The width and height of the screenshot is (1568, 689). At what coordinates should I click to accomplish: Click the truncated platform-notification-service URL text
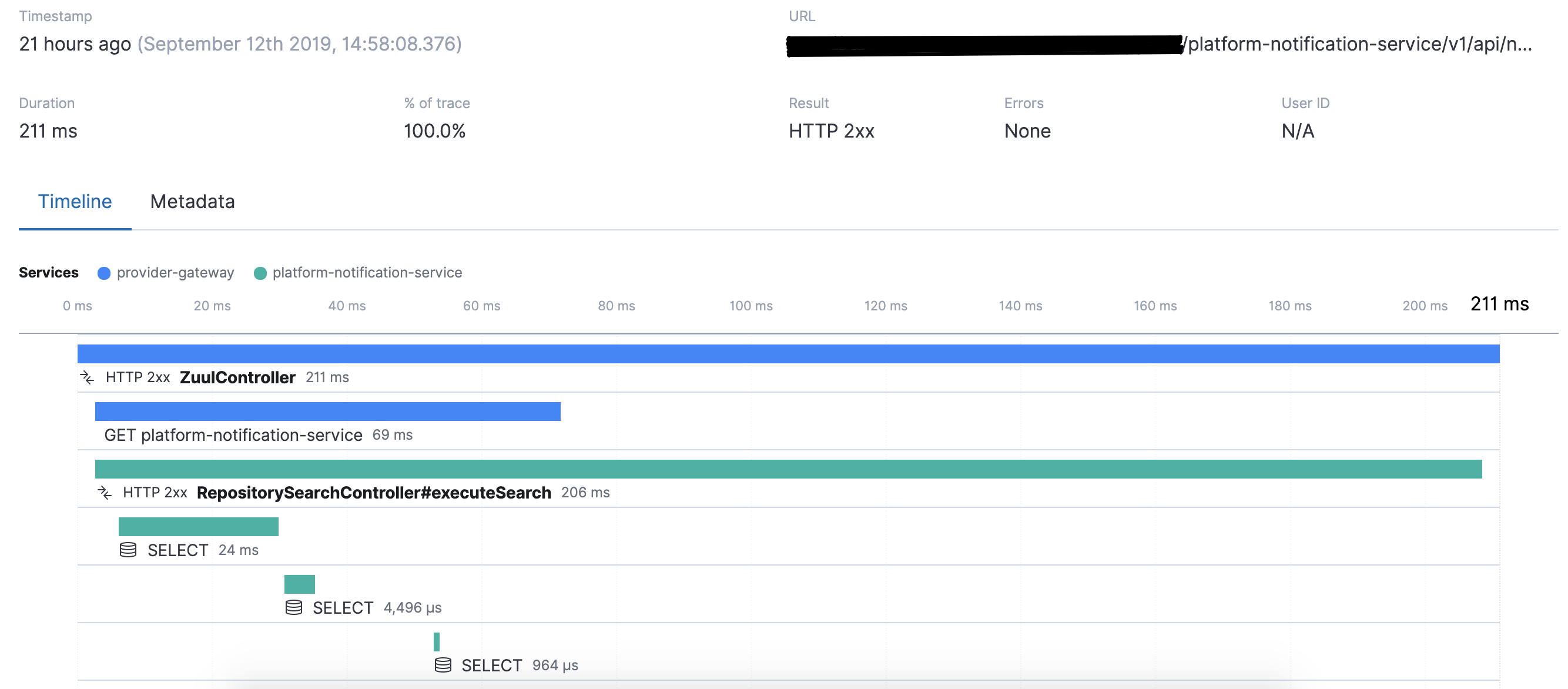coord(1359,44)
